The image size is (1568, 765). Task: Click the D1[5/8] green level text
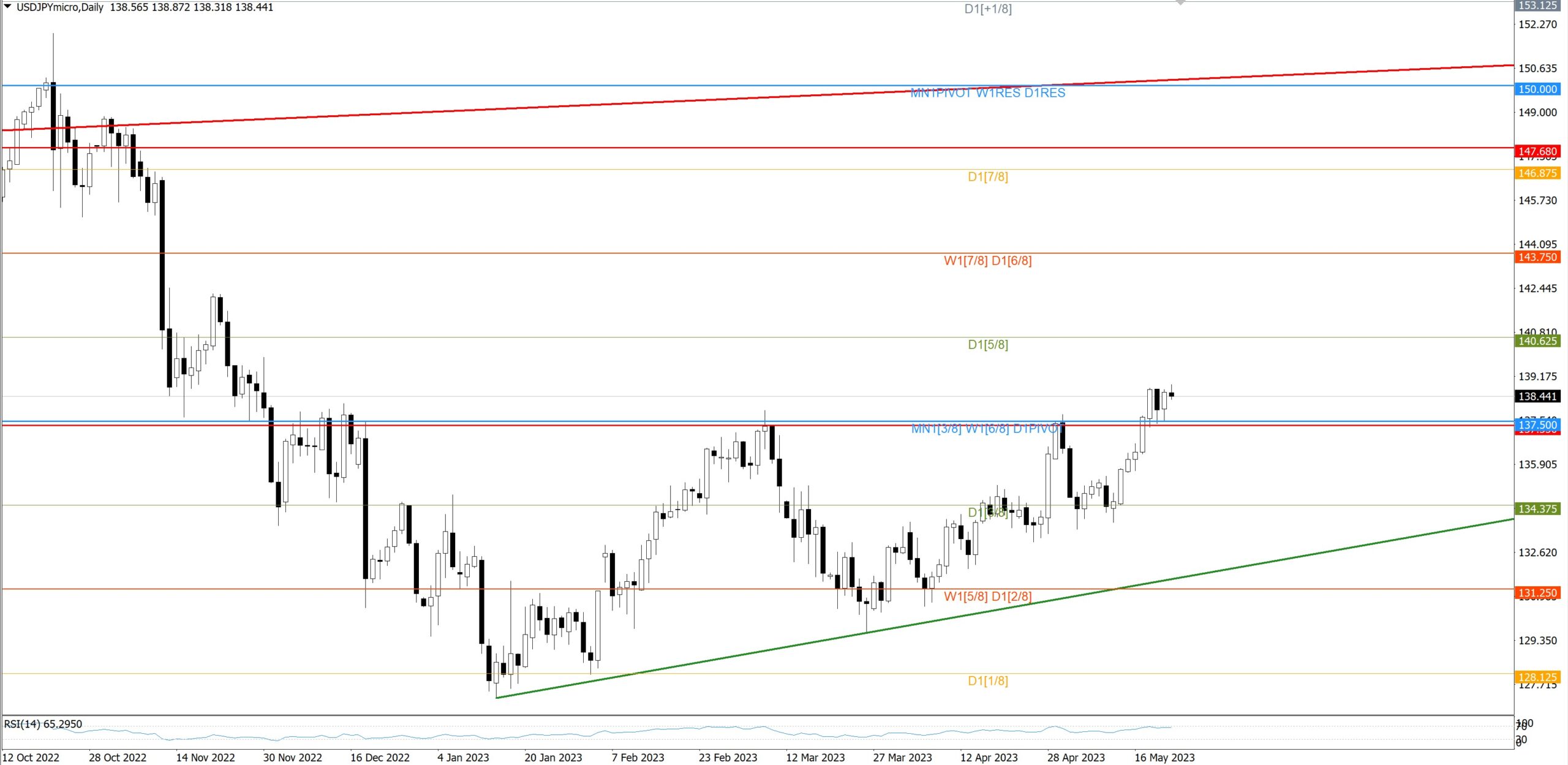(x=987, y=345)
